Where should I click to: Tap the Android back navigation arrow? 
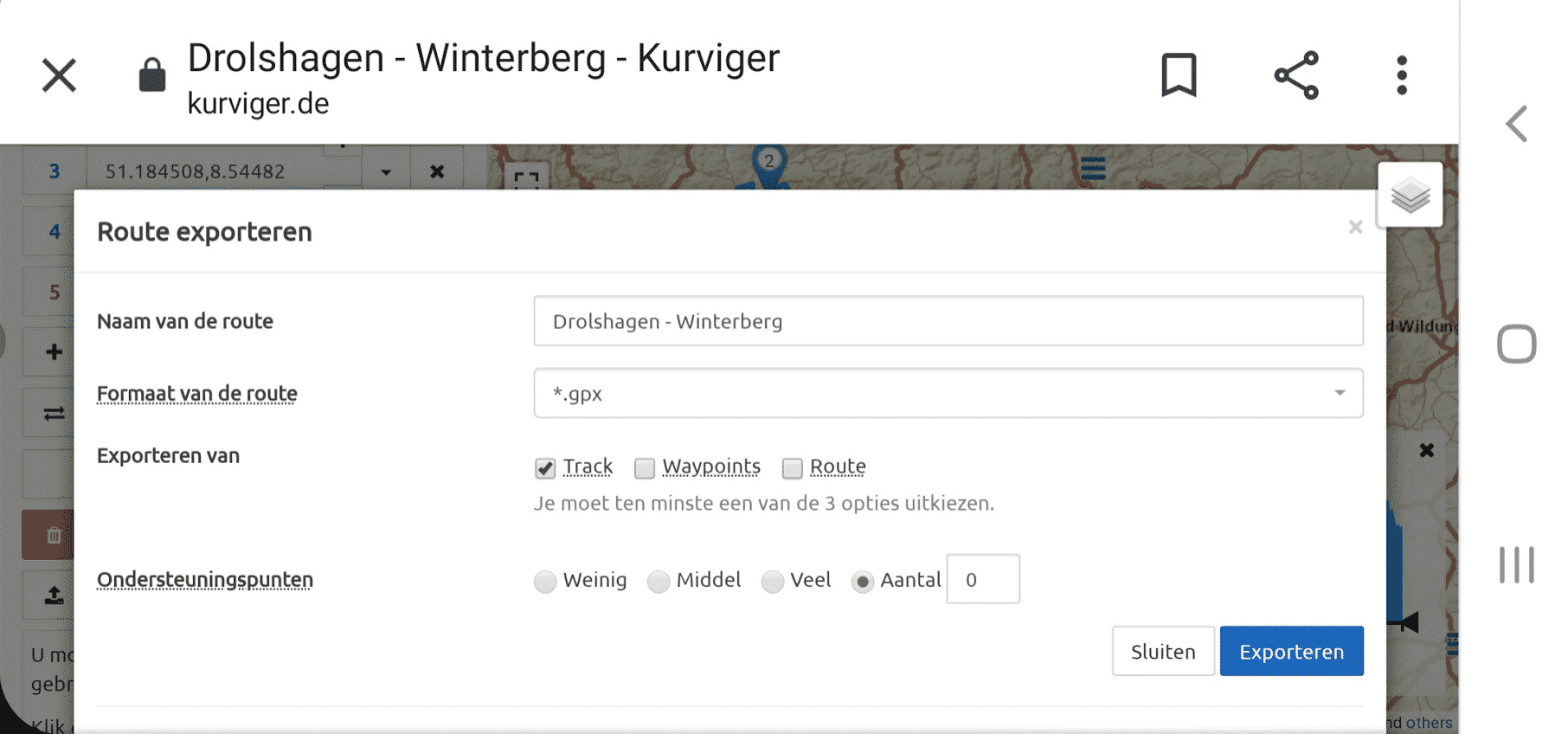[1517, 124]
